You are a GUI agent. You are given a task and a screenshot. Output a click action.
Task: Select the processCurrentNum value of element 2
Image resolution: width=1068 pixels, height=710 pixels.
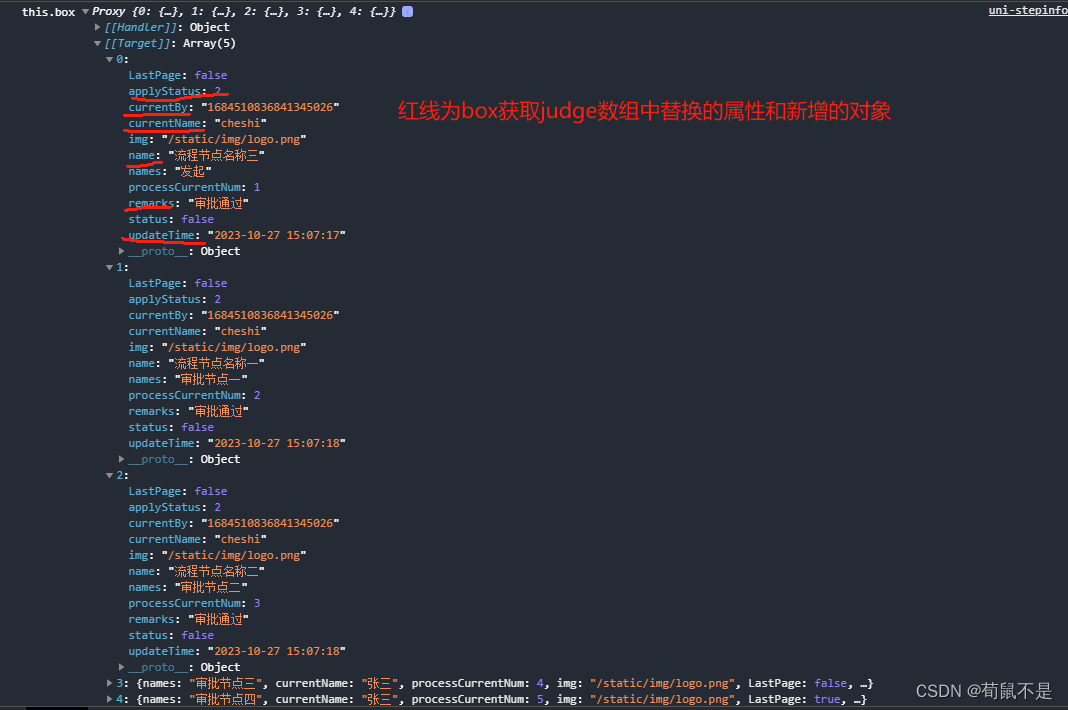(257, 603)
